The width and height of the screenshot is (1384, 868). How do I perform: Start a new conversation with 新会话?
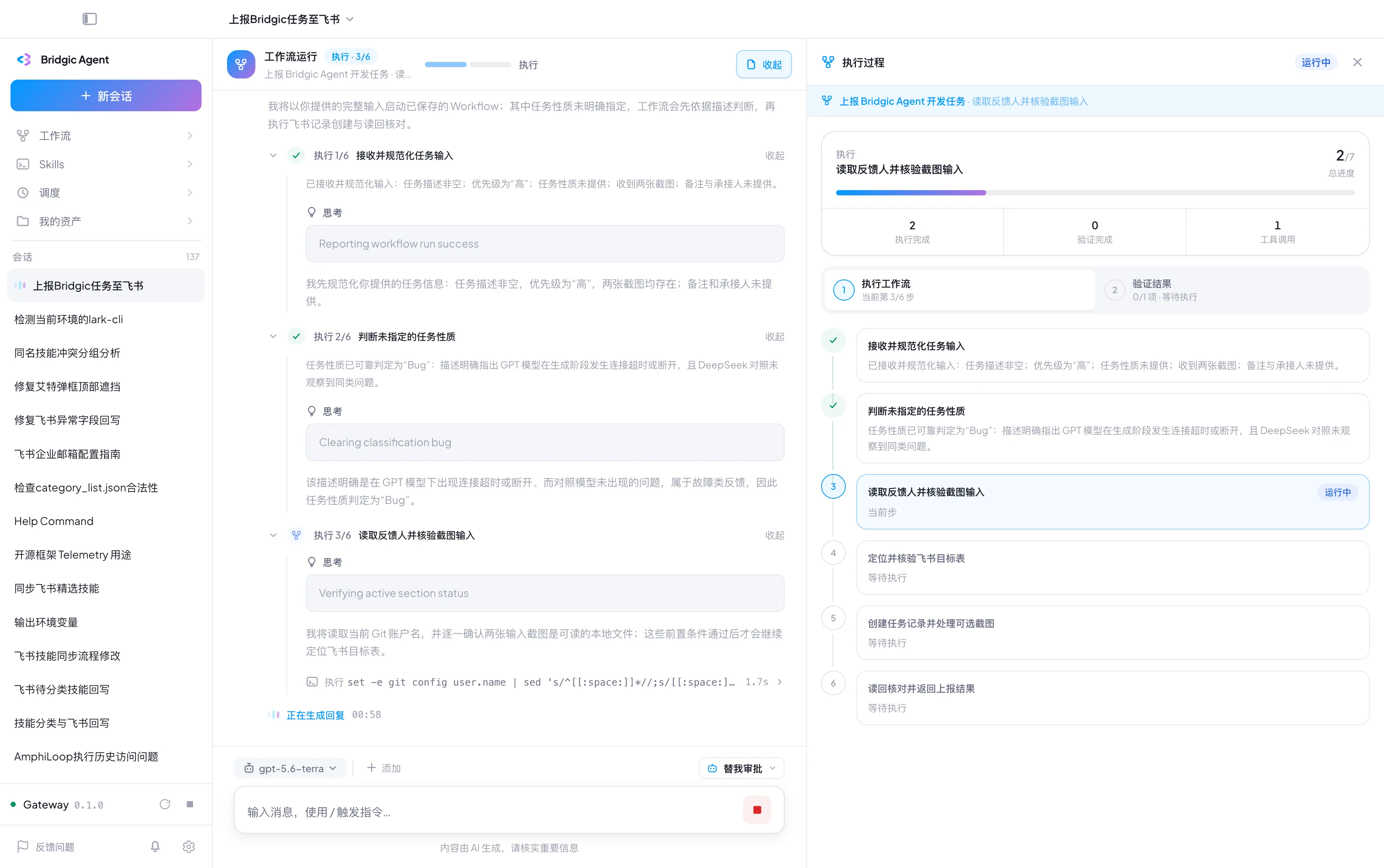click(x=106, y=96)
